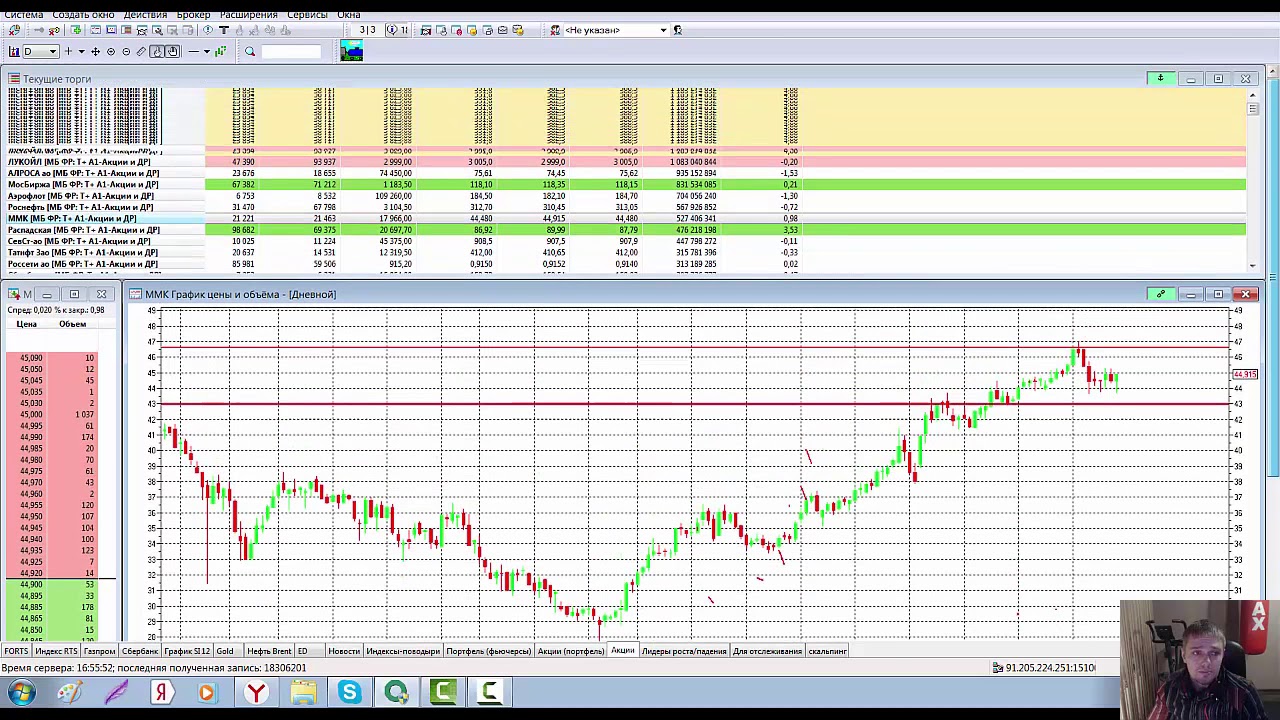Expand the crosshair tool dropdown arrow
This screenshot has width=1280, height=720.
(x=81, y=51)
